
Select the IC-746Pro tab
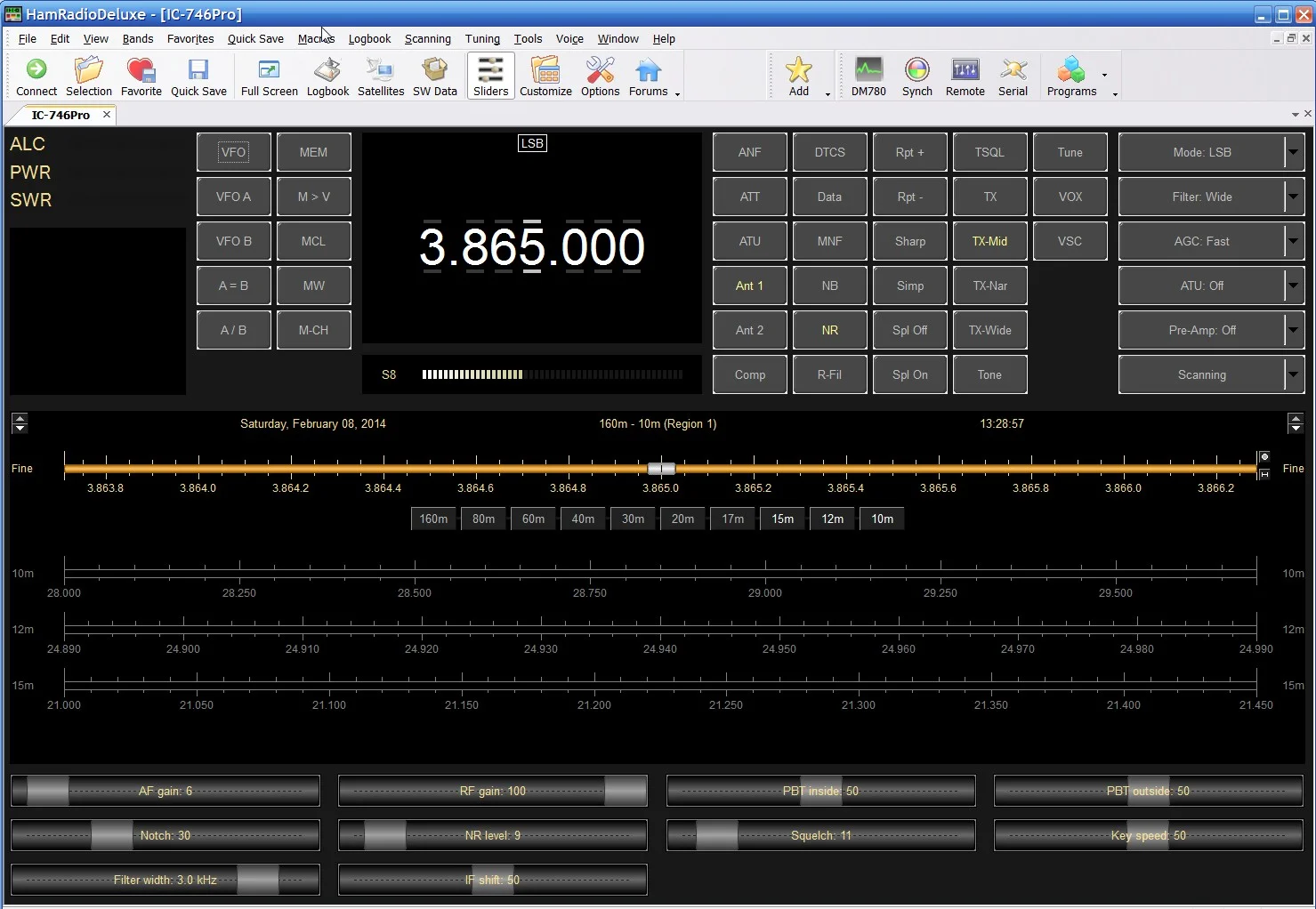[61, 115]
